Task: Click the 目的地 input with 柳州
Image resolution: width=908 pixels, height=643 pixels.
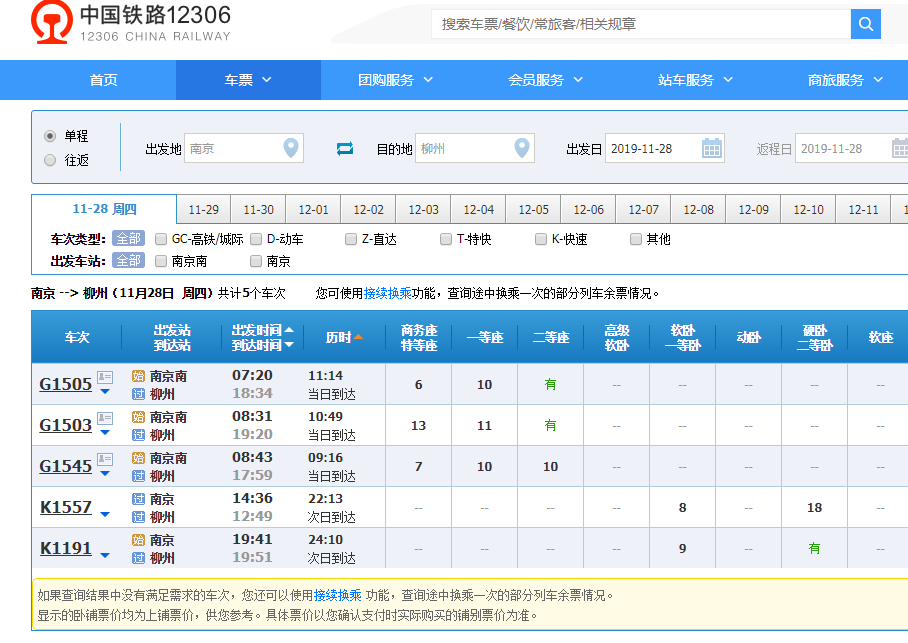Action: pyautogui.click(x=475, y=148)
